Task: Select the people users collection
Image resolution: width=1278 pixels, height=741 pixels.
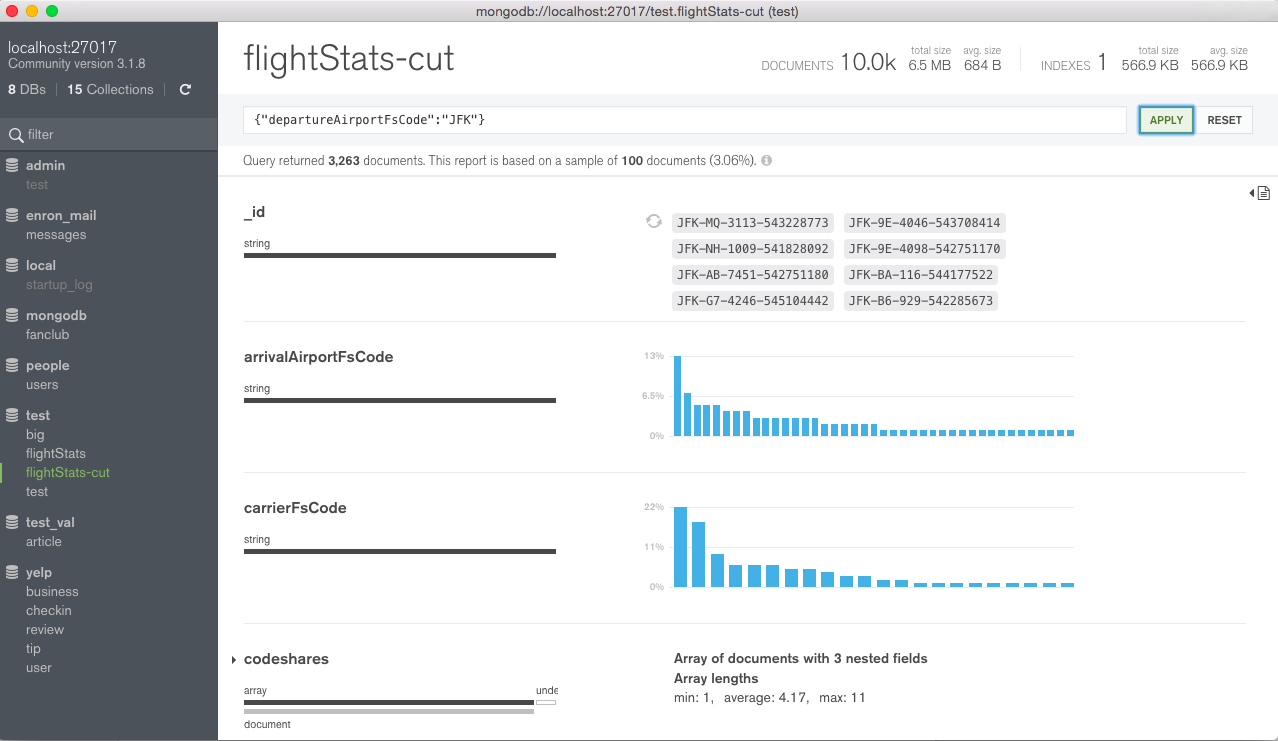Action: [42, 385]
